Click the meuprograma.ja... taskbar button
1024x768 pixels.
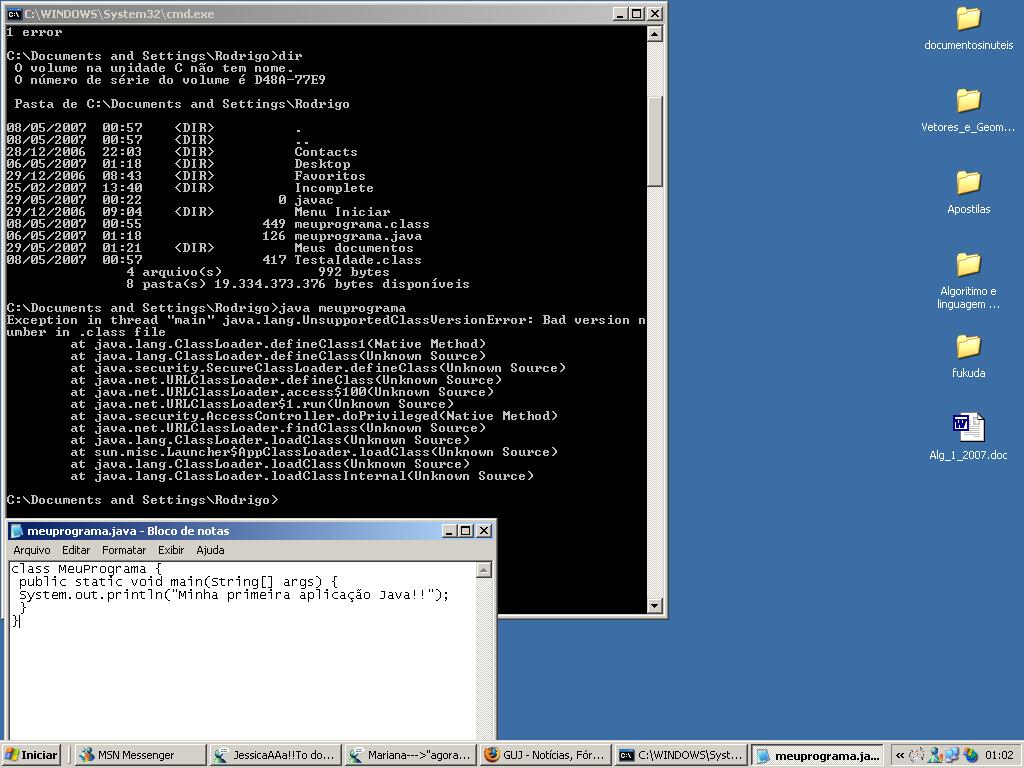(x=817, y=755)
